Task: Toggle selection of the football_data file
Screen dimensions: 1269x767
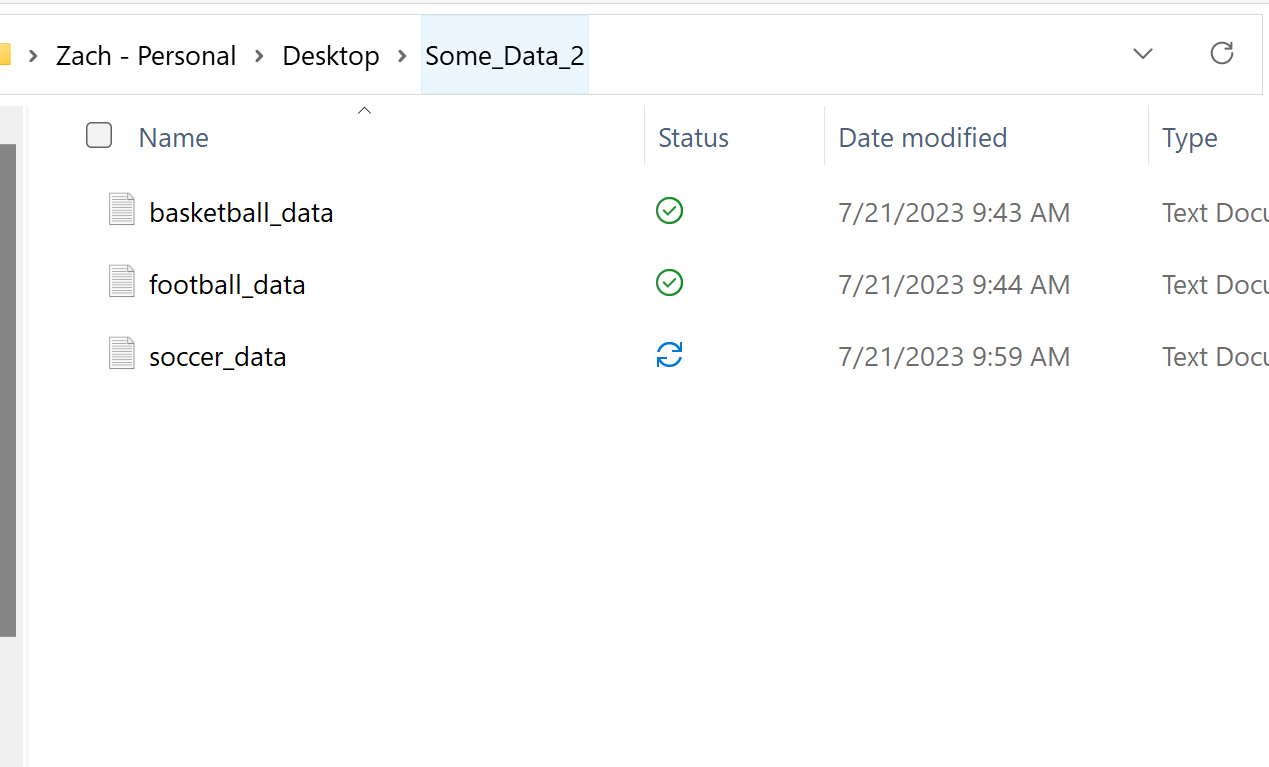Action: pyautogui.click(x=227, y=284)
